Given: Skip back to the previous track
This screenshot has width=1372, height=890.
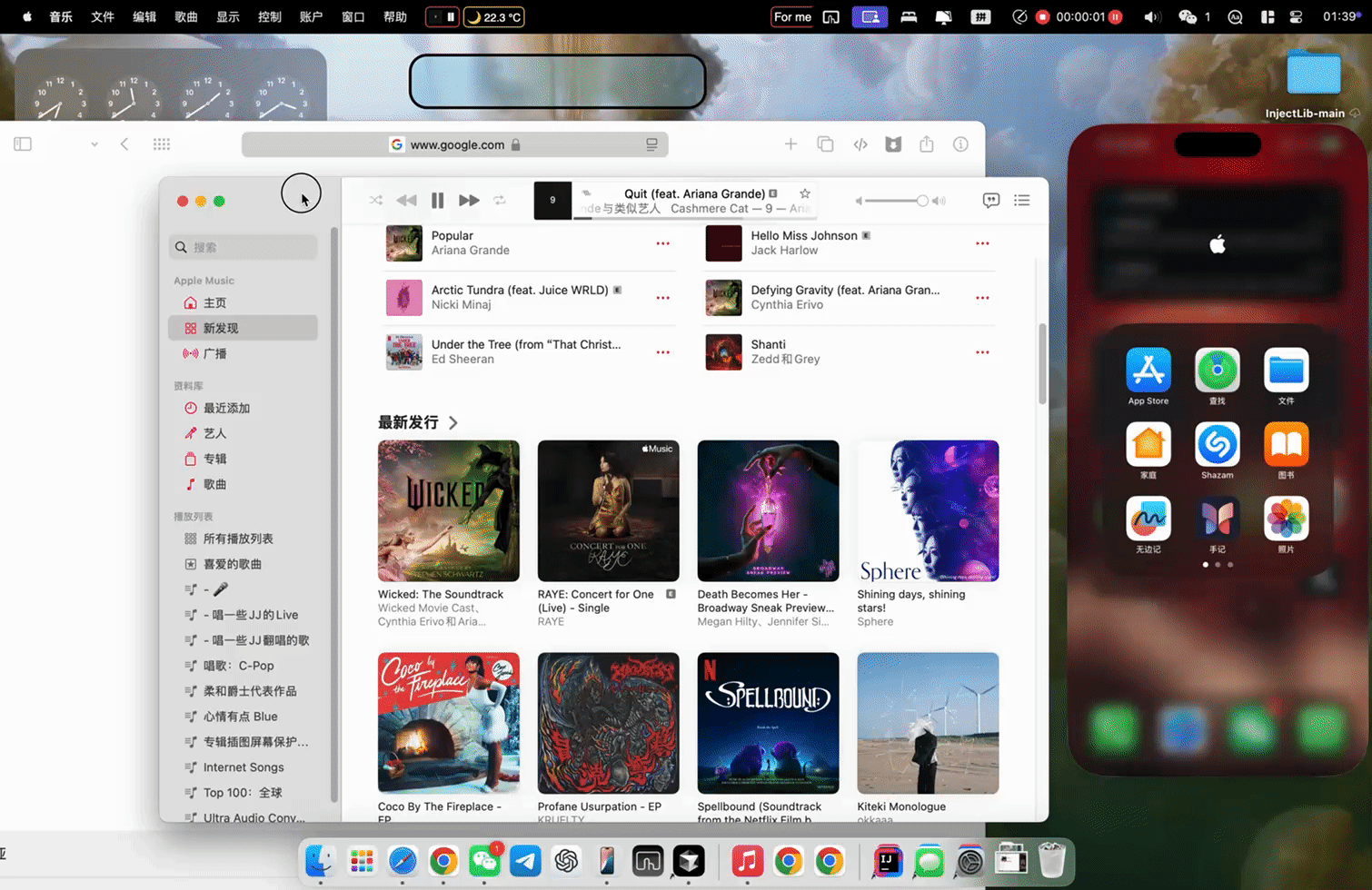Looking at the screenshot, I should point(406,200).
